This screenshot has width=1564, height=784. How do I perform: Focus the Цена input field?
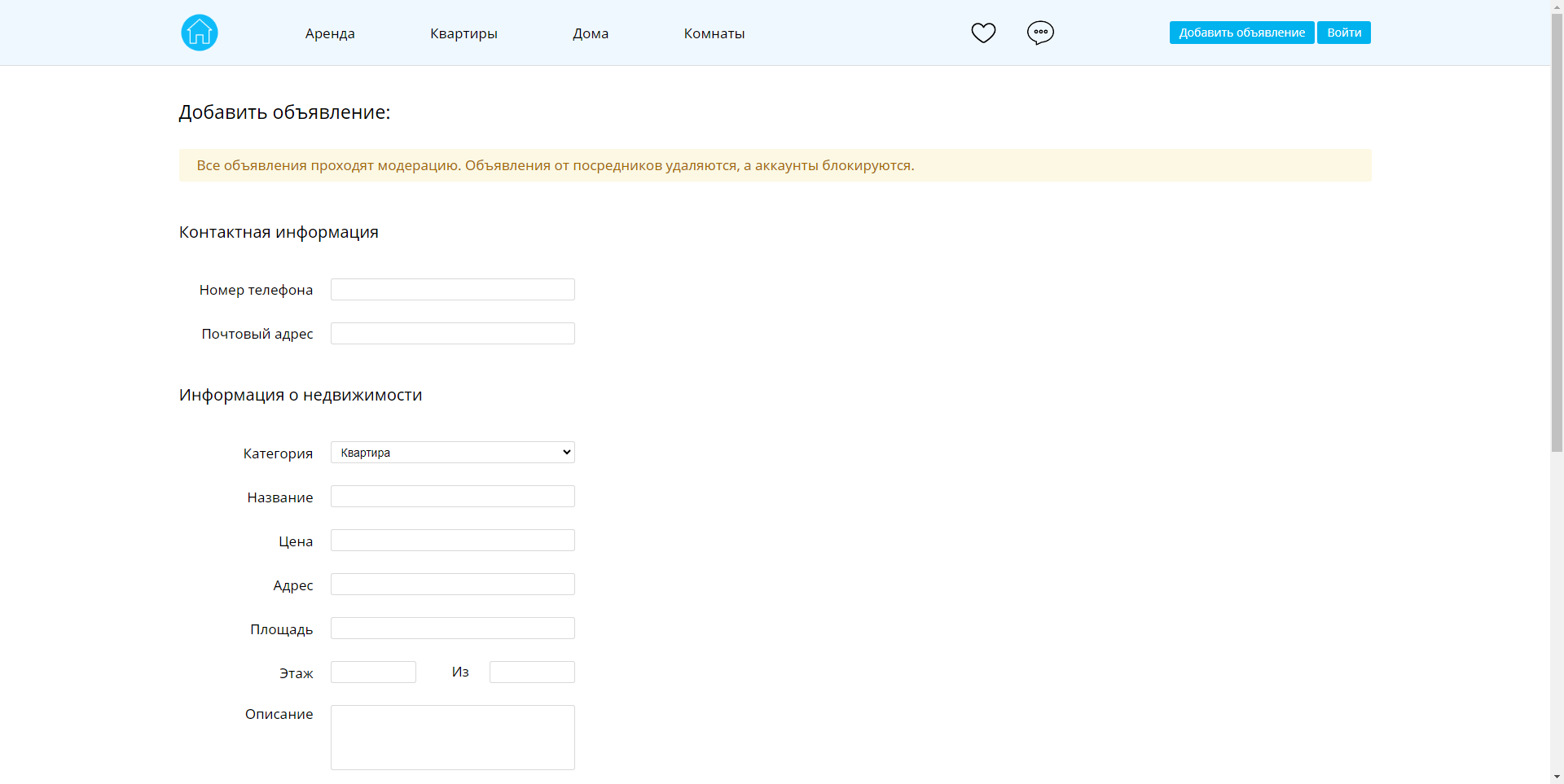coord(453,541)
